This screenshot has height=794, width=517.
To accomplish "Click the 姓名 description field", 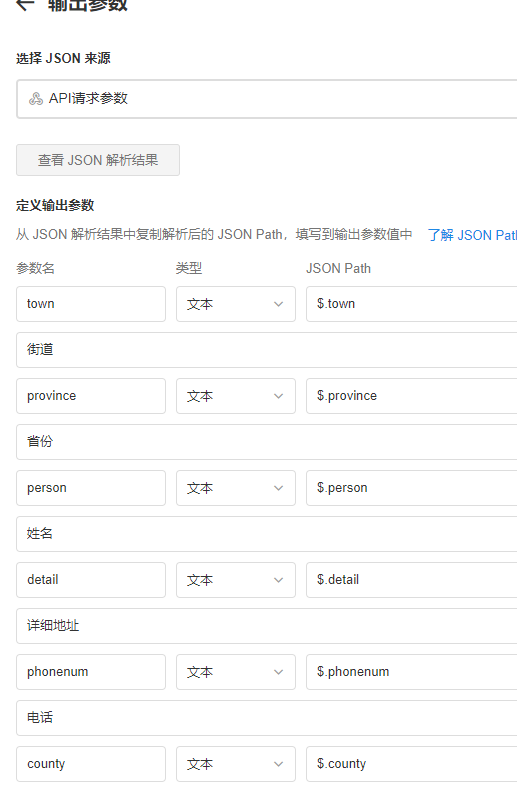I will coord(267,534).
